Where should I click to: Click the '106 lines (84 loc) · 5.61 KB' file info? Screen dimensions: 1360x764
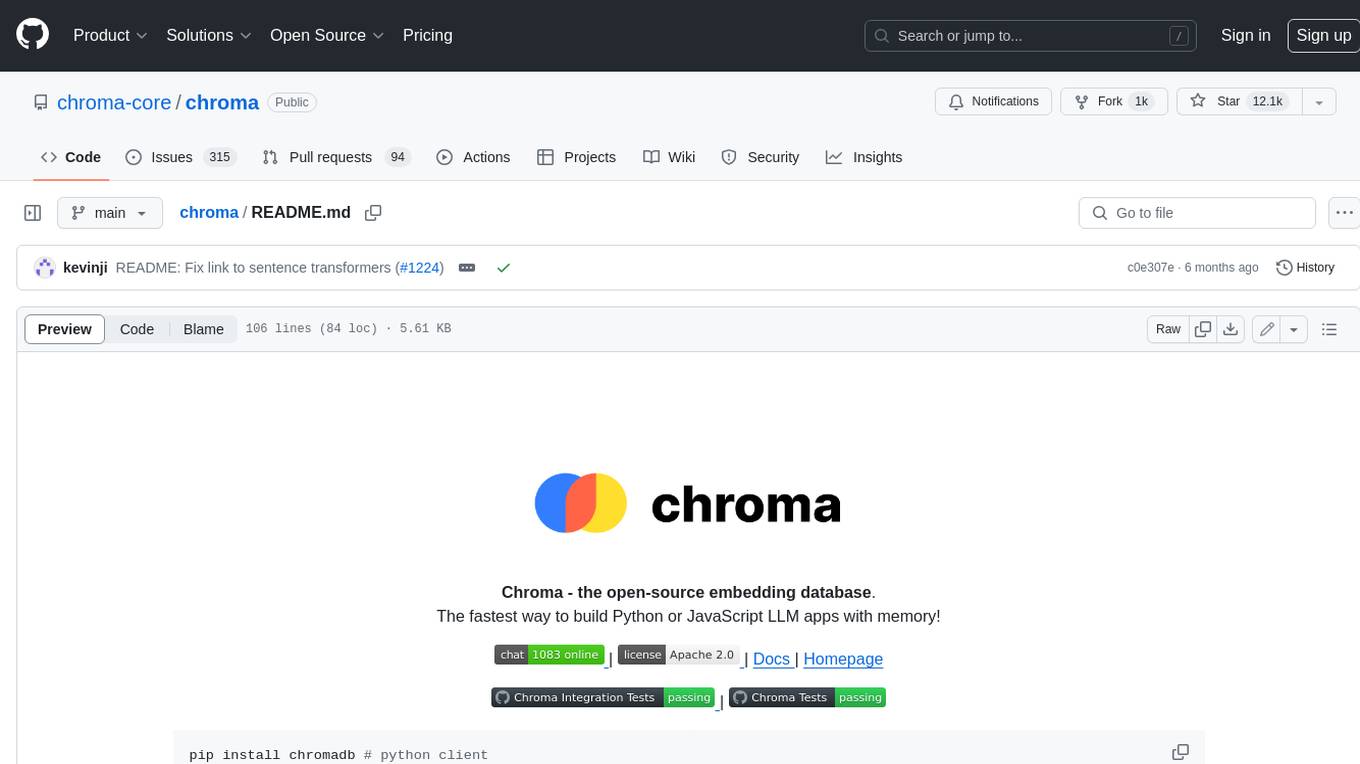point(348,329)
